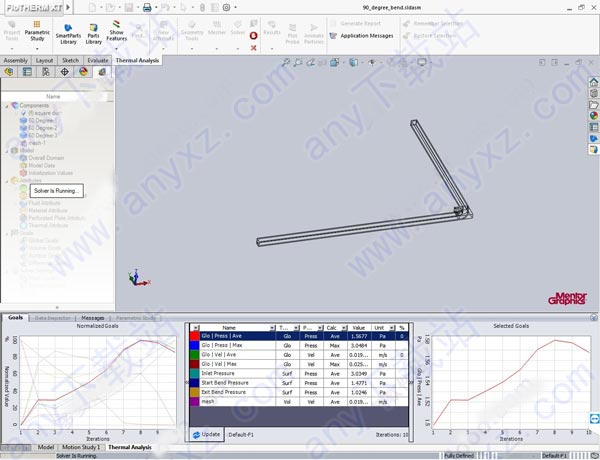Switch to the Layout ribbon tab
Image resolution: width=600 pixels, height=460 pixels.
coord(44,60)
